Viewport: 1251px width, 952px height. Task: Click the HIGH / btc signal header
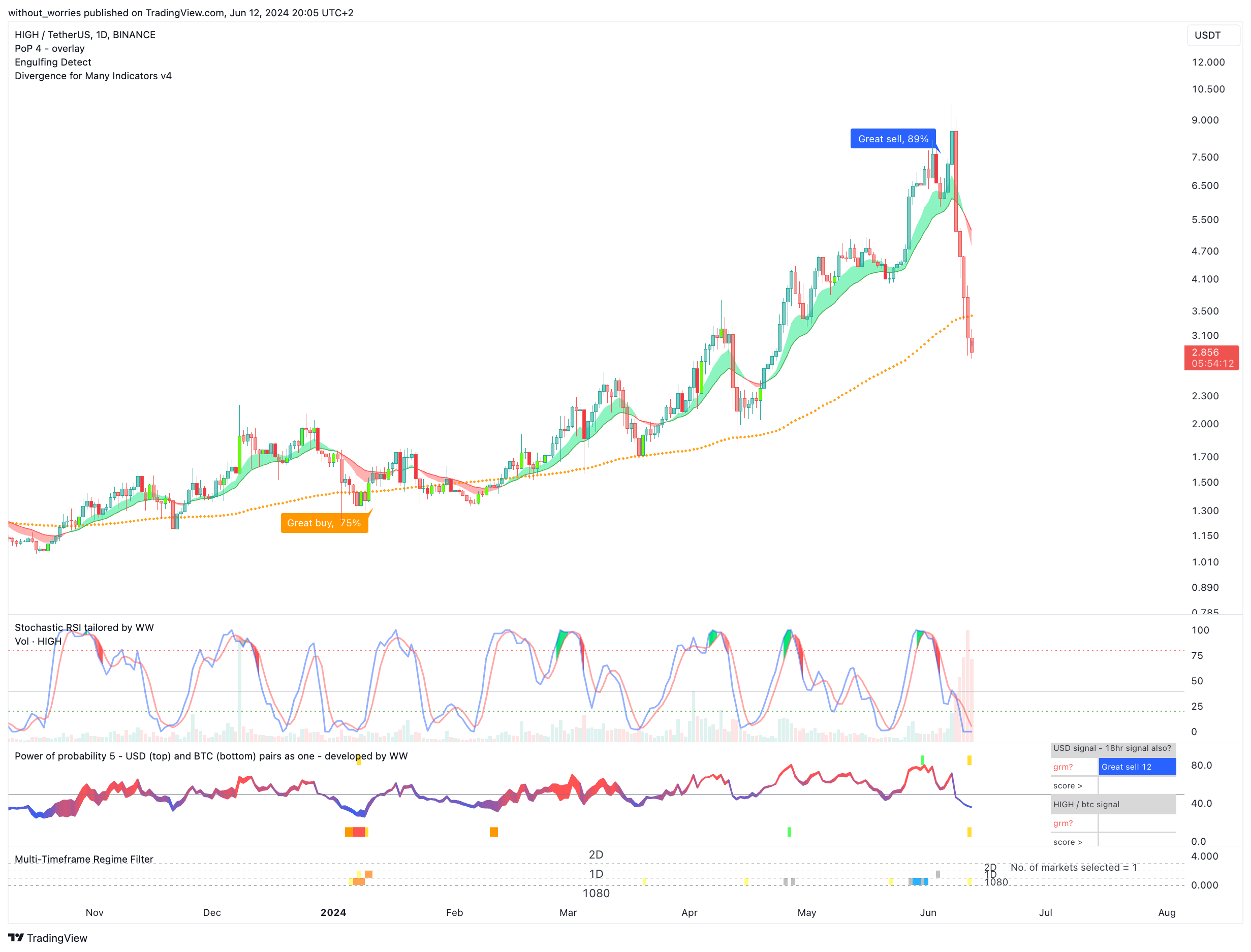click(x=1113, y=804)
